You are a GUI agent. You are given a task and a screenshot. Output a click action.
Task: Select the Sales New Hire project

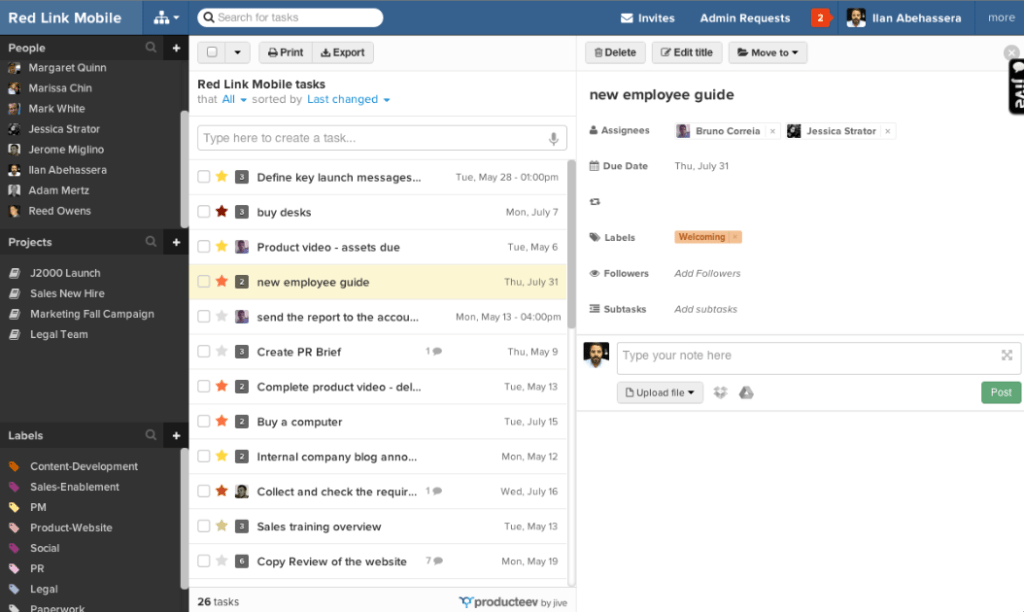coord(67,293)
